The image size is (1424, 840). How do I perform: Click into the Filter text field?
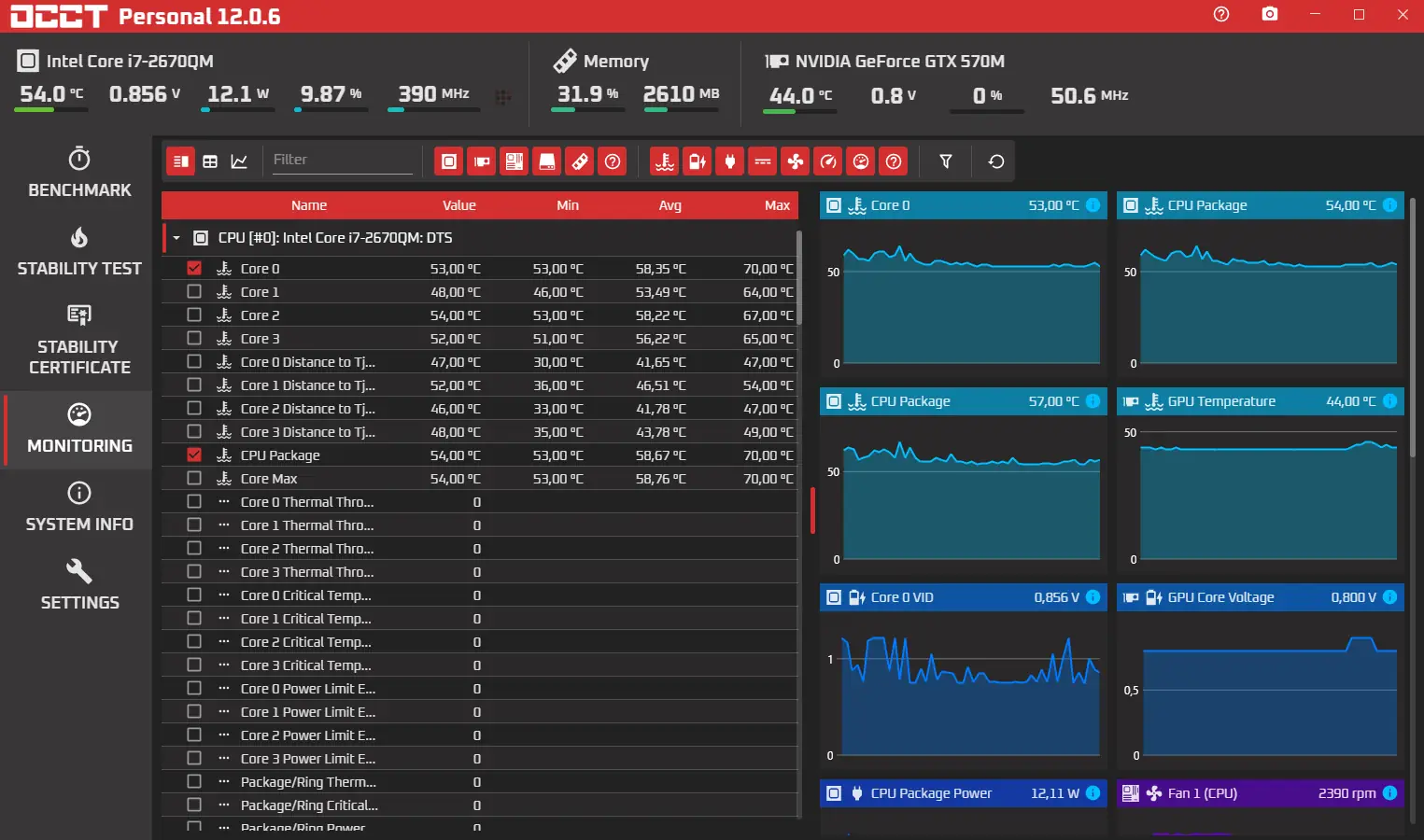point(342,161)
